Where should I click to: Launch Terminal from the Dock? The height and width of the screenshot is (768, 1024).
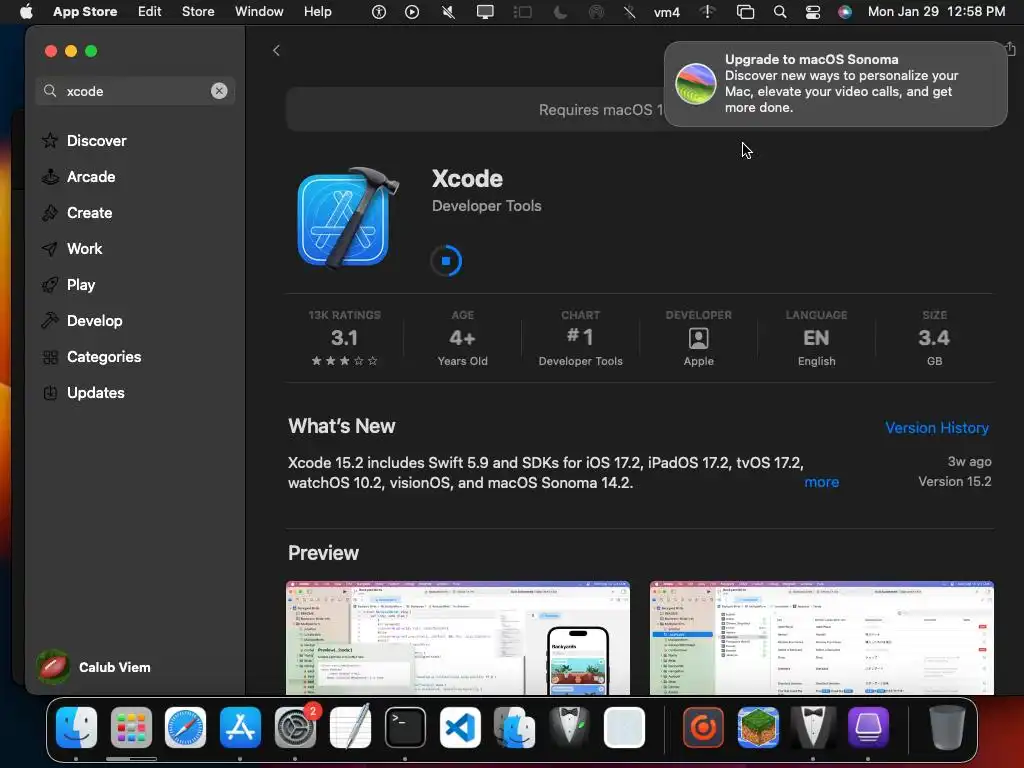pos(405,727)
